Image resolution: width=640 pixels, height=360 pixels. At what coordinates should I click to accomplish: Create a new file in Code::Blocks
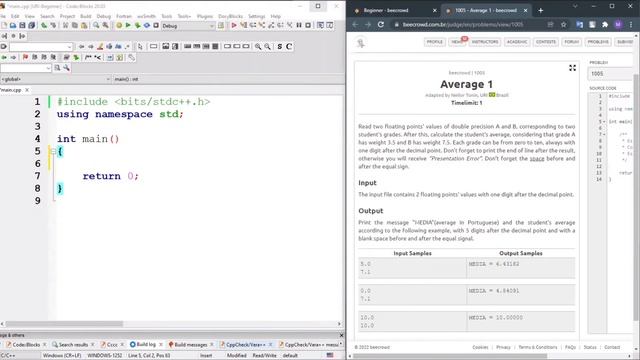coord(4,25)
